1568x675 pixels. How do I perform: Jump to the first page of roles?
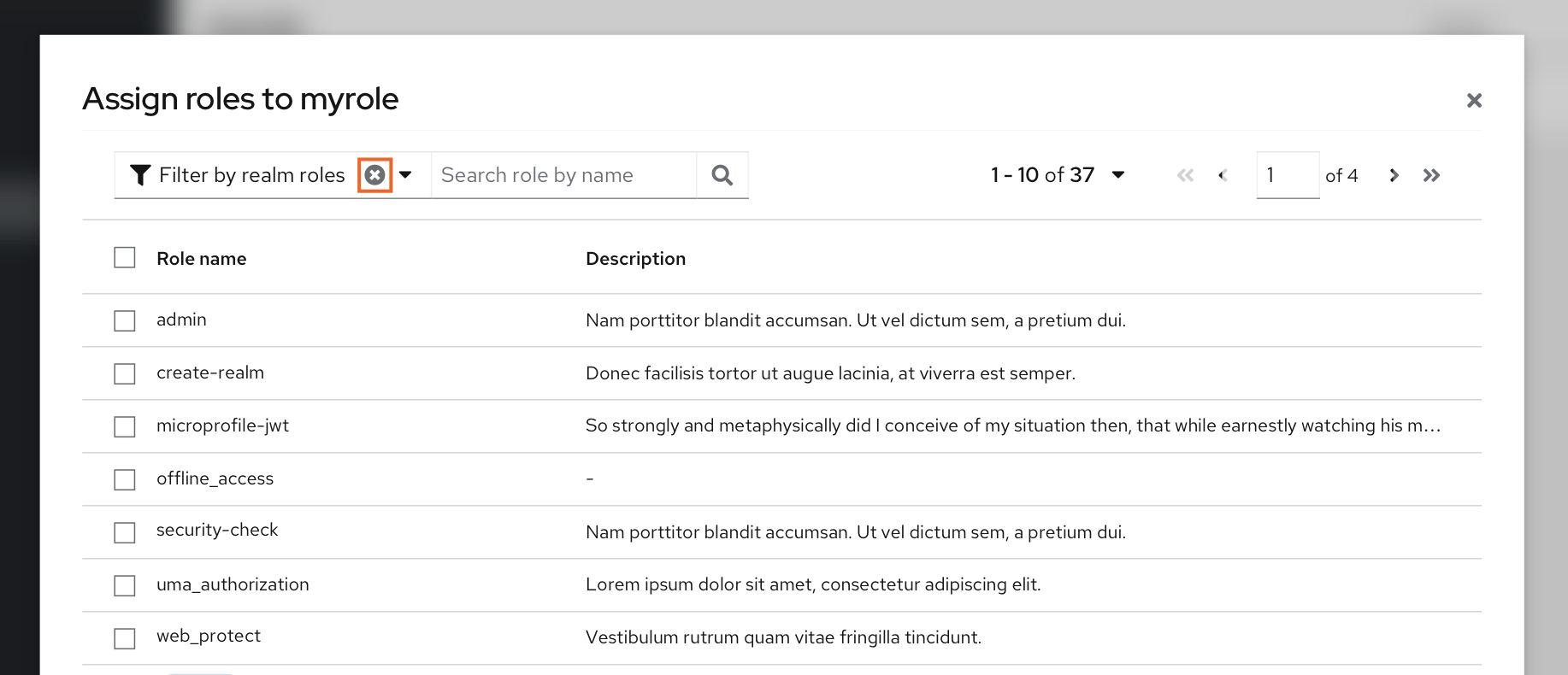pyautogui.click(x=1185, y=175)
